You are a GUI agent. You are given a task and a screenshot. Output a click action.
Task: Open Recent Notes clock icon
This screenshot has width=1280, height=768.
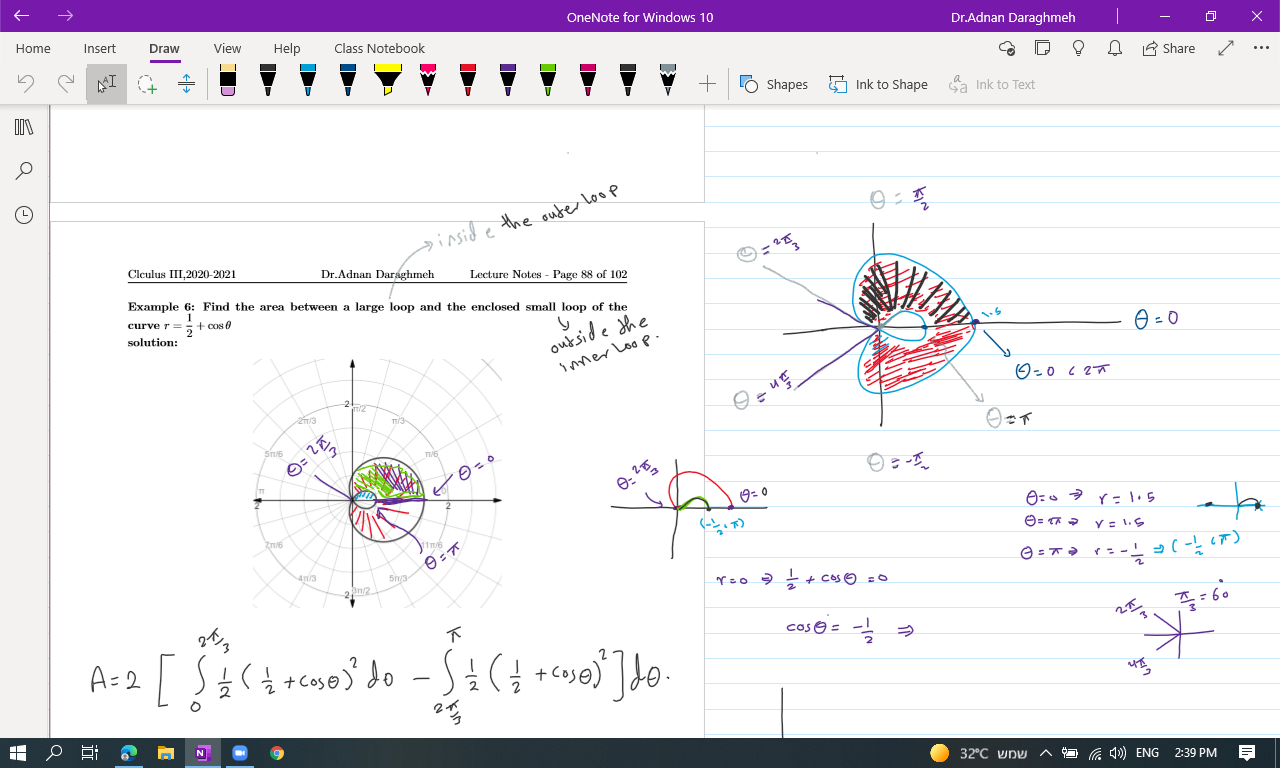(24, 214)
